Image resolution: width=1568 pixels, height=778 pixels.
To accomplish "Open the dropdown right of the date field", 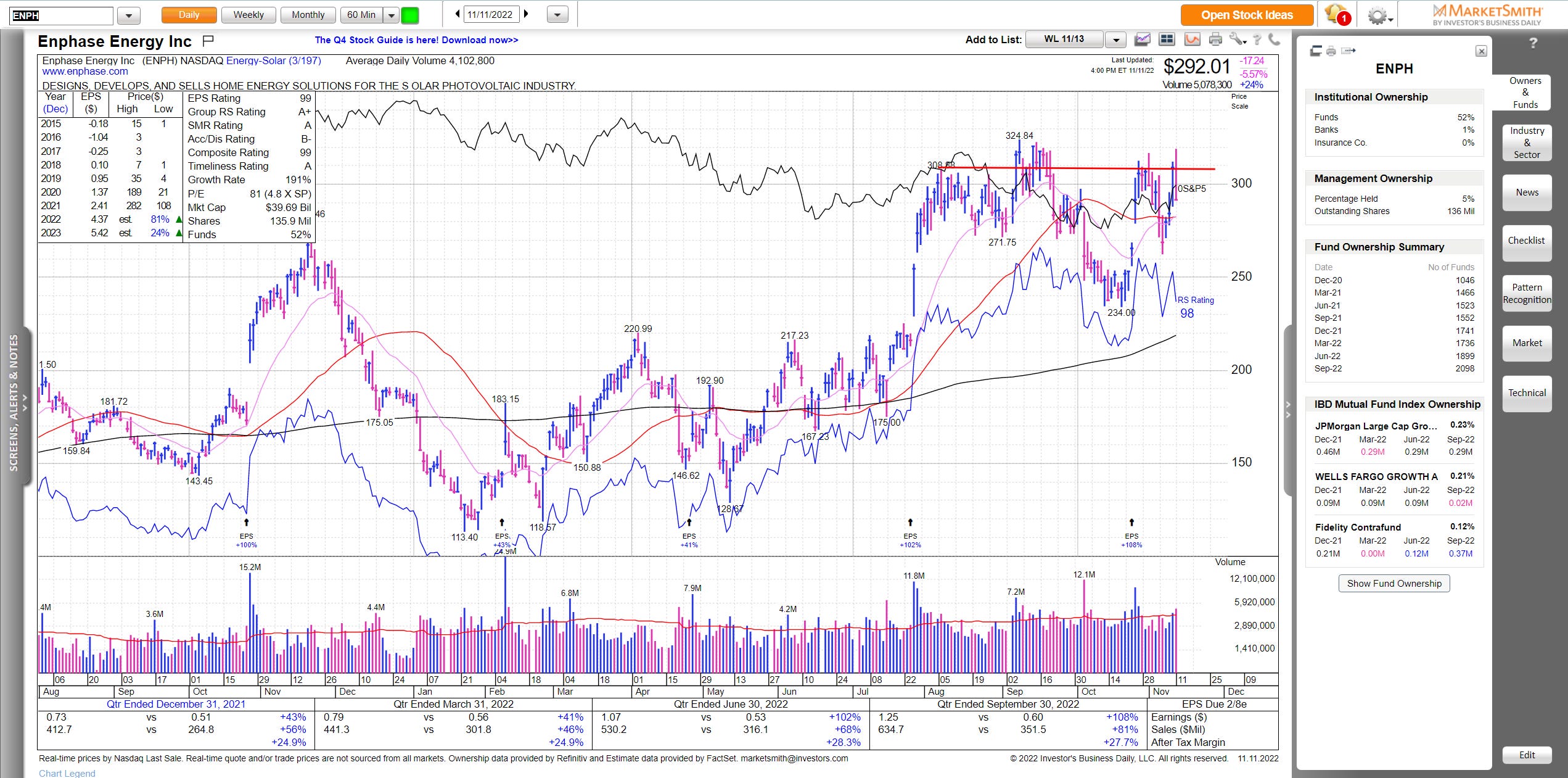I will [557, 15].
